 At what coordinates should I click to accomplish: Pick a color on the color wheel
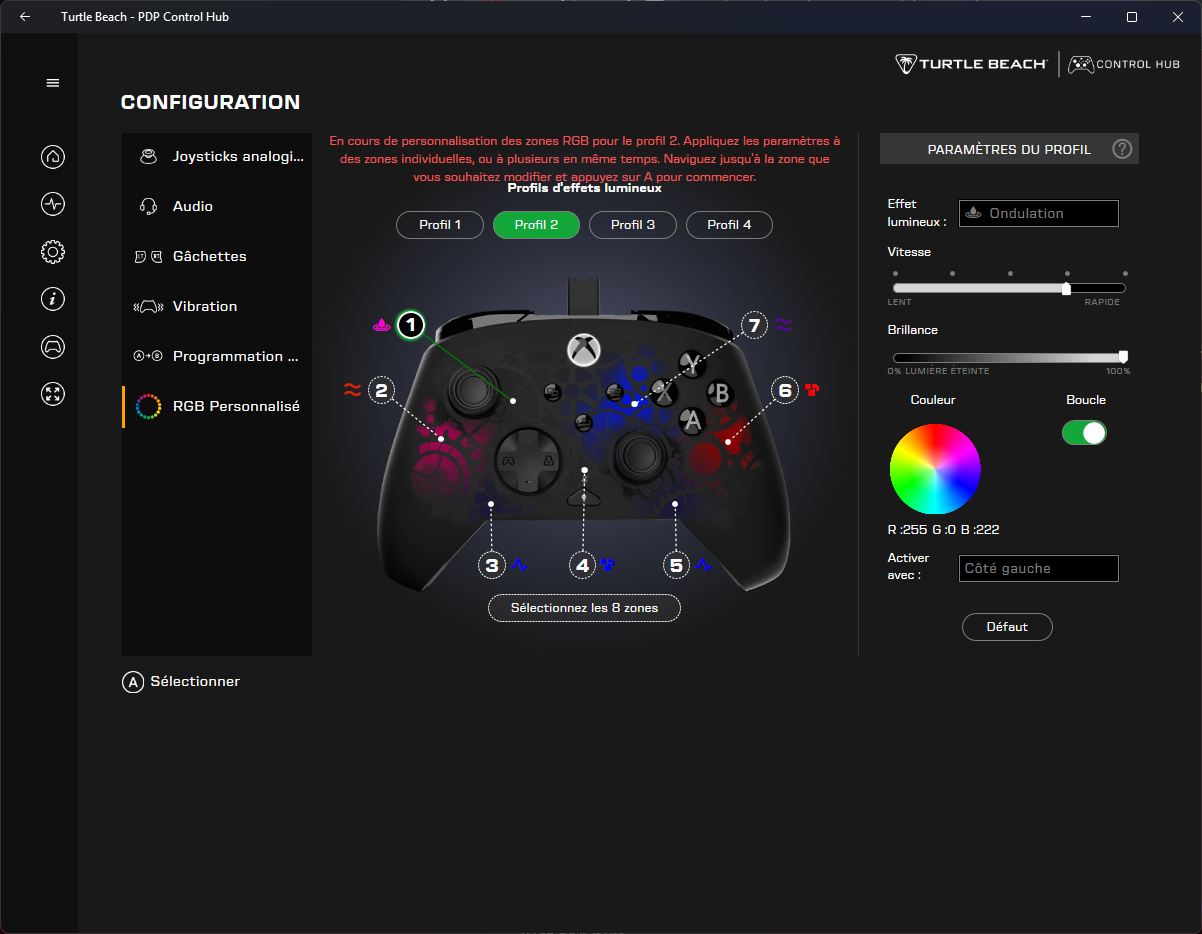click(935, 468)
